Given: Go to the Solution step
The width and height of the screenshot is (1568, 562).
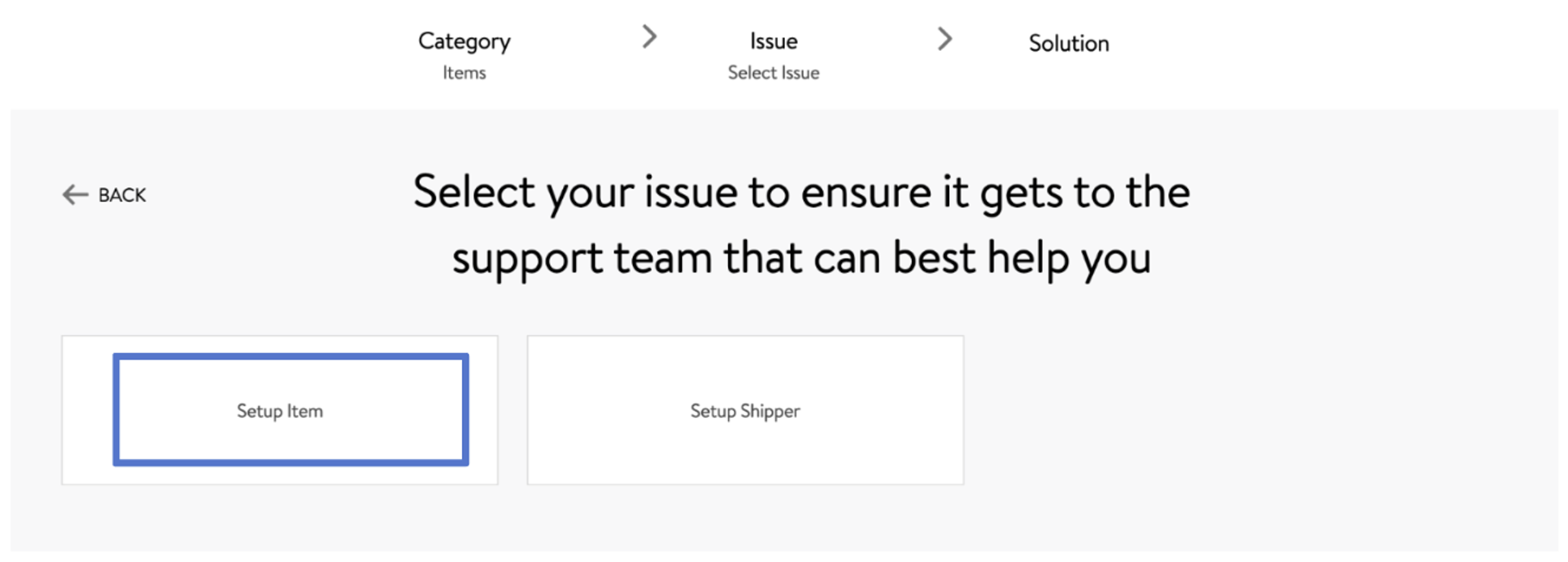Looking at the screenshot, I should click(1069, 44).
